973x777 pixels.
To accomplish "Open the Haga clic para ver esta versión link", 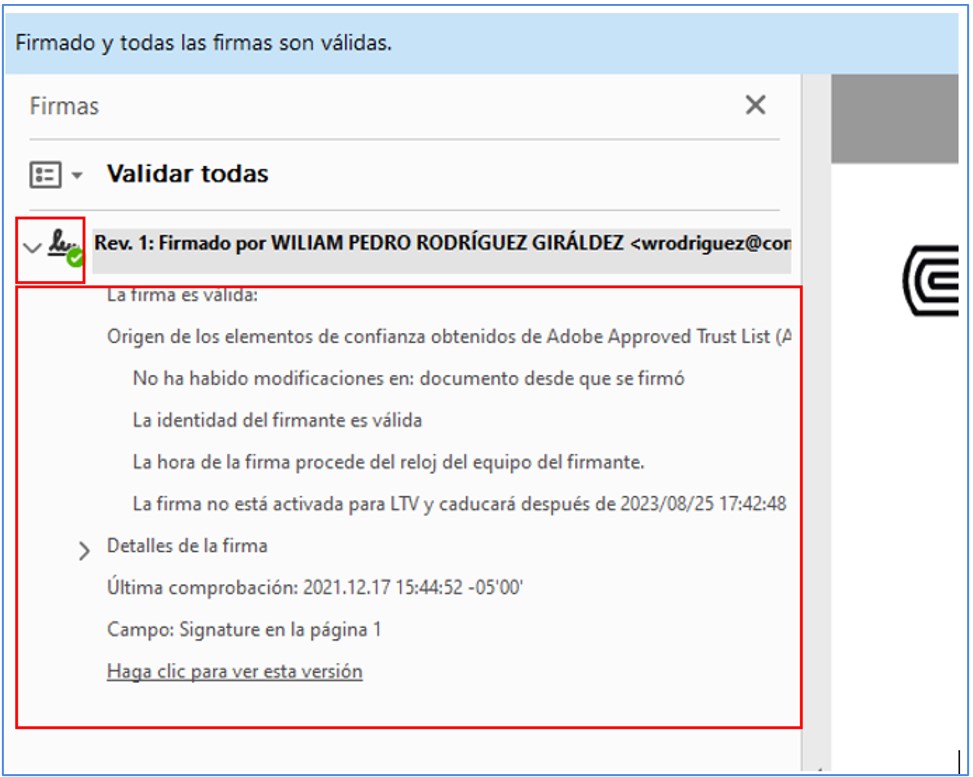I will pos(234,671).
